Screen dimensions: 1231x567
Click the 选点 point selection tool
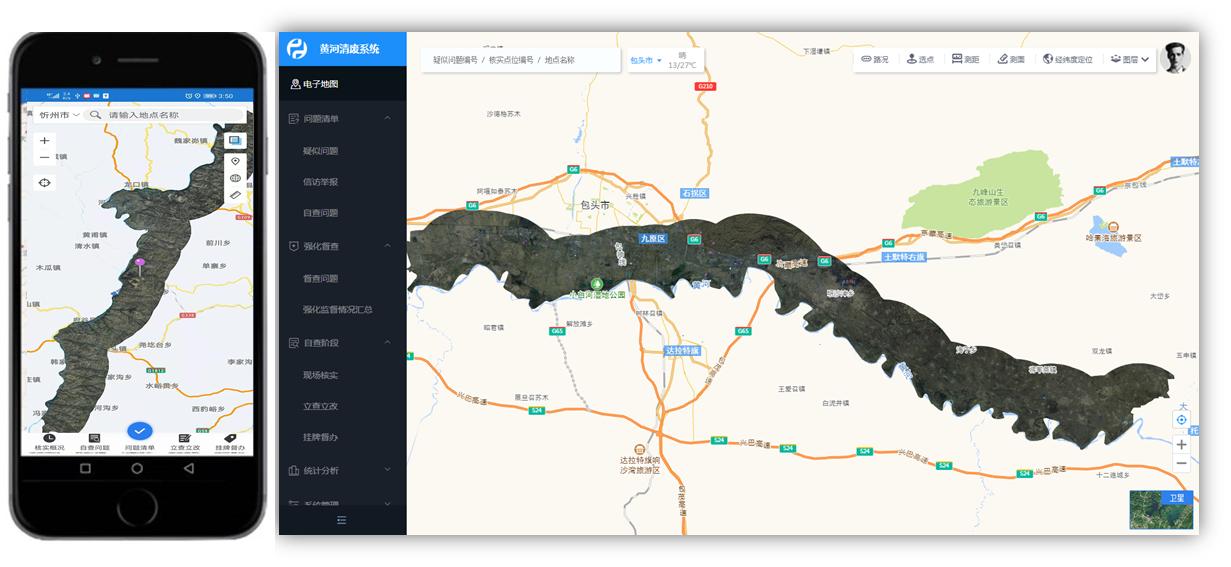point(920,59)
